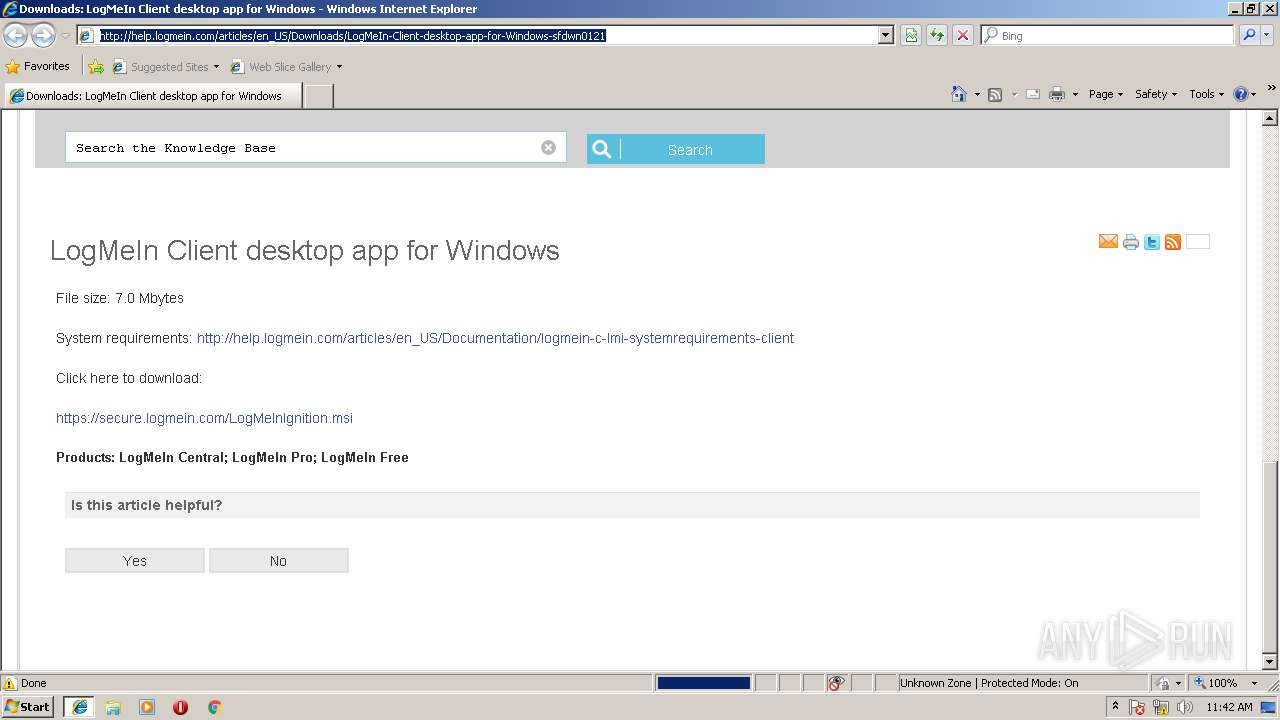Click the clock showing 11:42 AM
The image size is (1280, 720).
1229,707
